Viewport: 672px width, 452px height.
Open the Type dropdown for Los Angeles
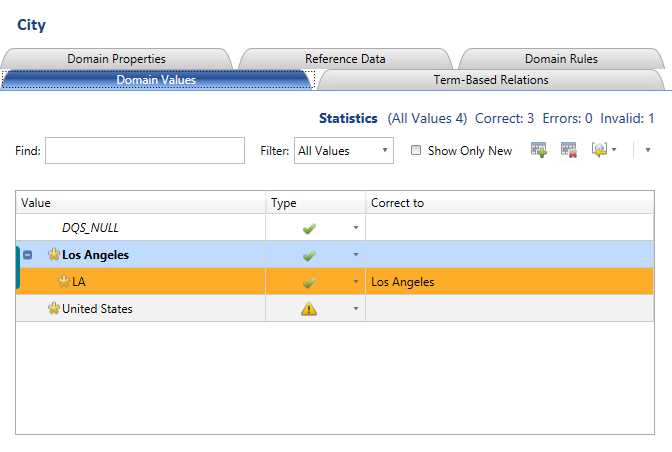click(355, 255)
